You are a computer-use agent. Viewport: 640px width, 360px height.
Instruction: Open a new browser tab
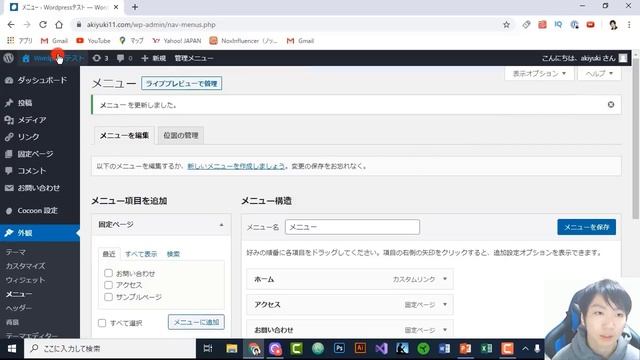tap(135, 7)
